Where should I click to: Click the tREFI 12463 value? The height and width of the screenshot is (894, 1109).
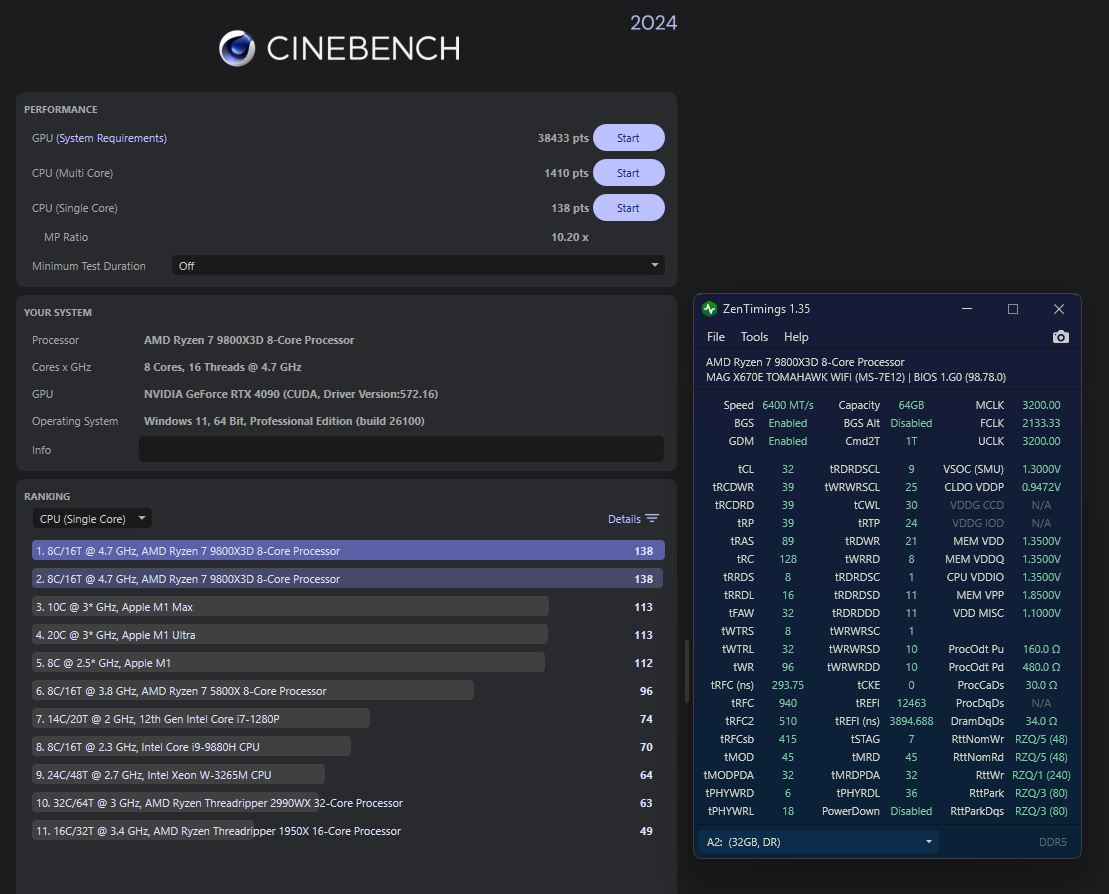click(x=911, y=703)
